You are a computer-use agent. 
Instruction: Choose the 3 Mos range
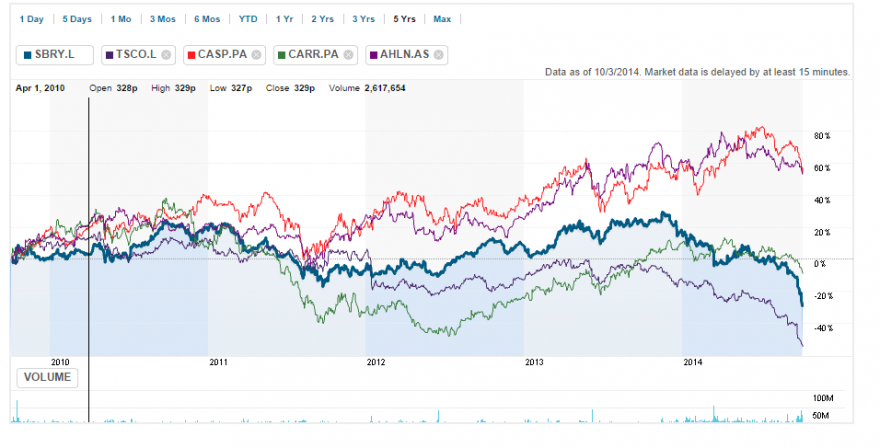point(163,19)
